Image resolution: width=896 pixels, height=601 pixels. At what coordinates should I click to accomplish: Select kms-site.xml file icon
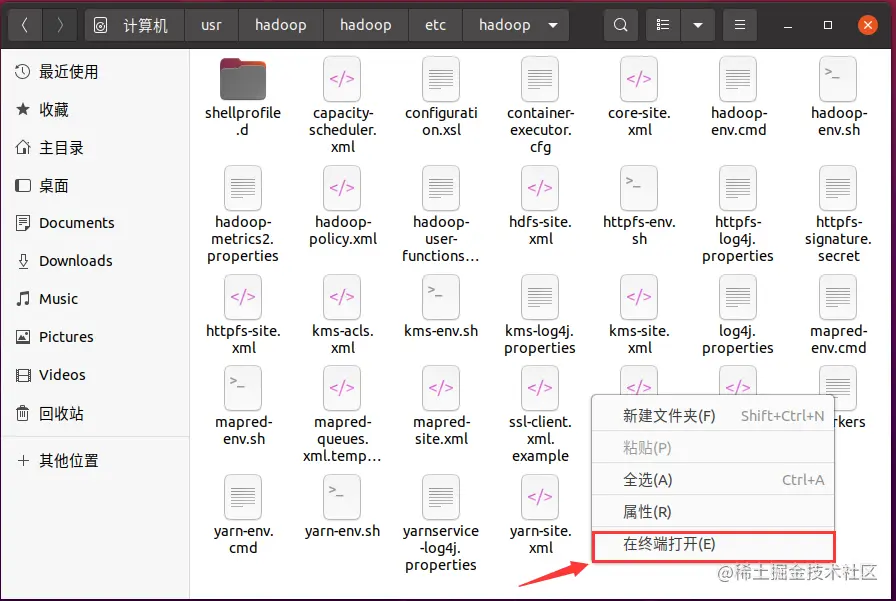coord(639,297)
